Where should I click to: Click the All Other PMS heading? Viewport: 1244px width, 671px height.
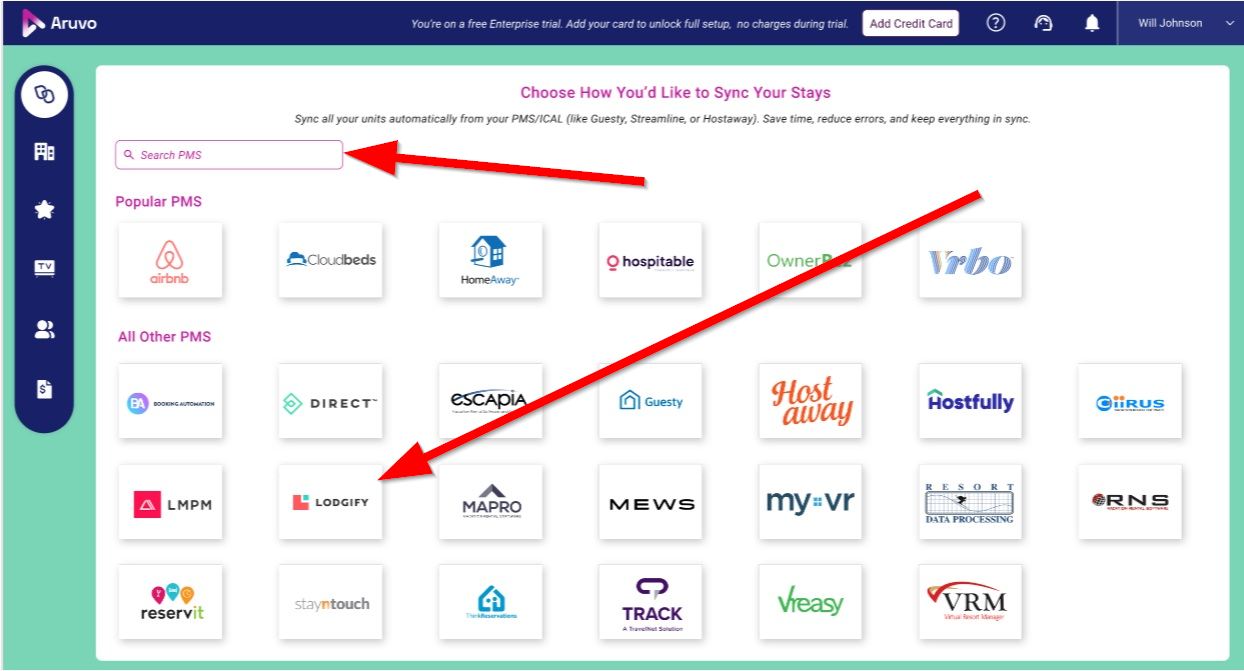click(x=165, y=337)
